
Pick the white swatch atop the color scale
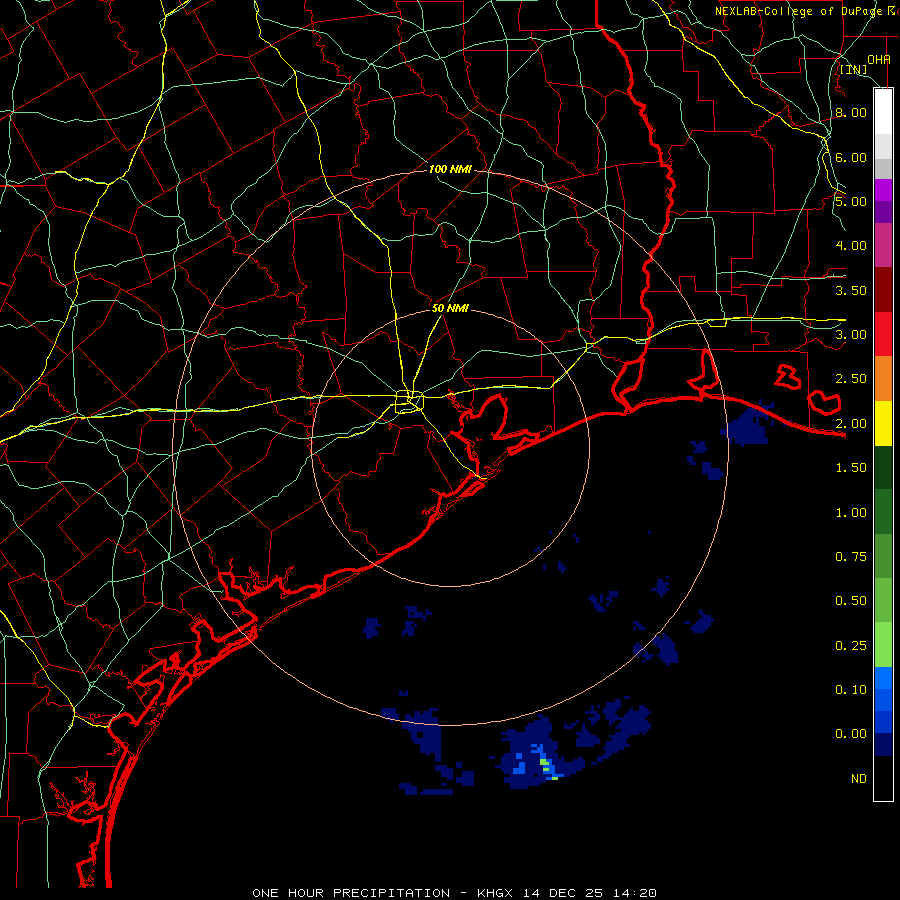[883, 111]
